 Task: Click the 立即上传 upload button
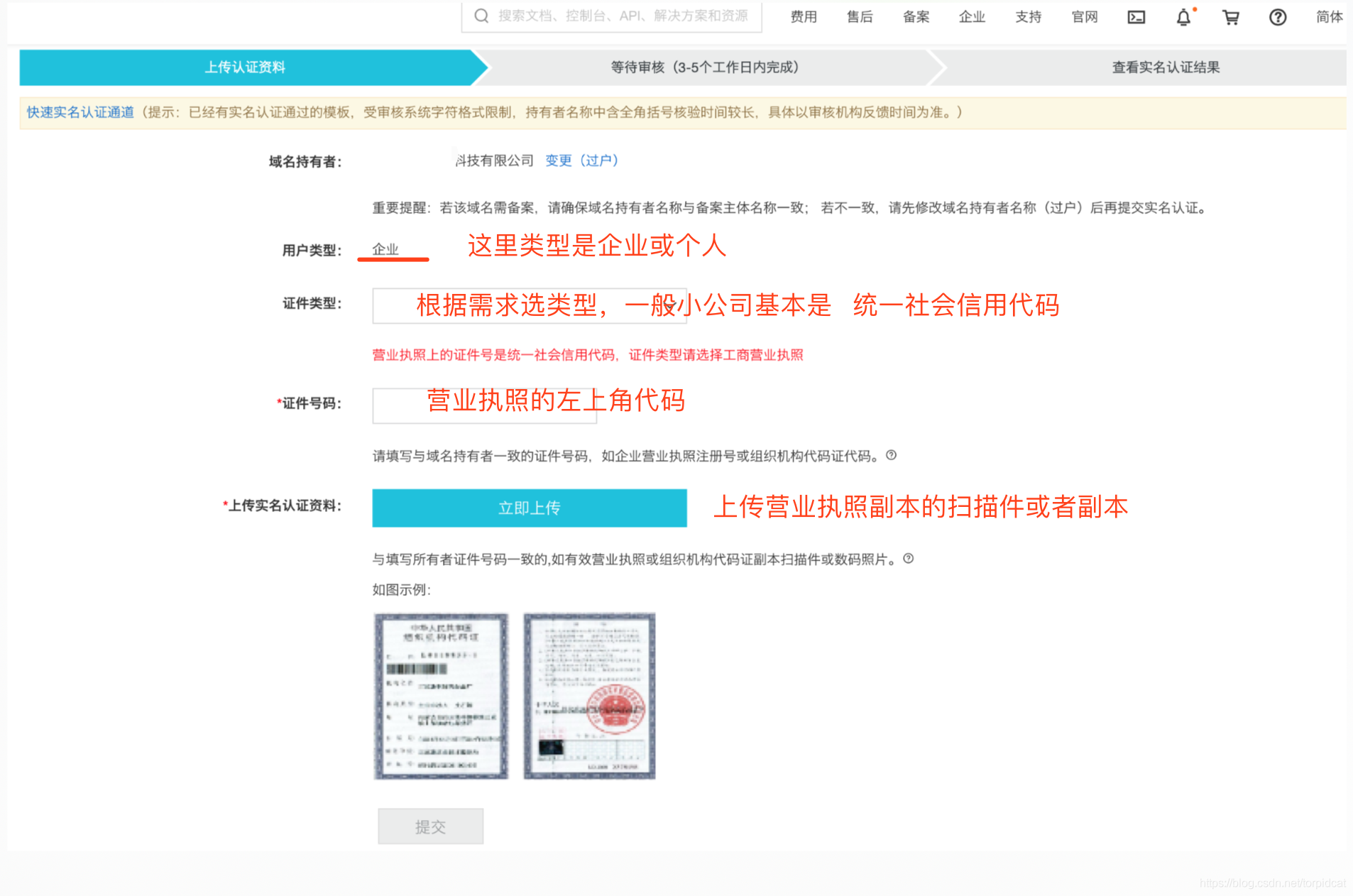click(529, 508)
